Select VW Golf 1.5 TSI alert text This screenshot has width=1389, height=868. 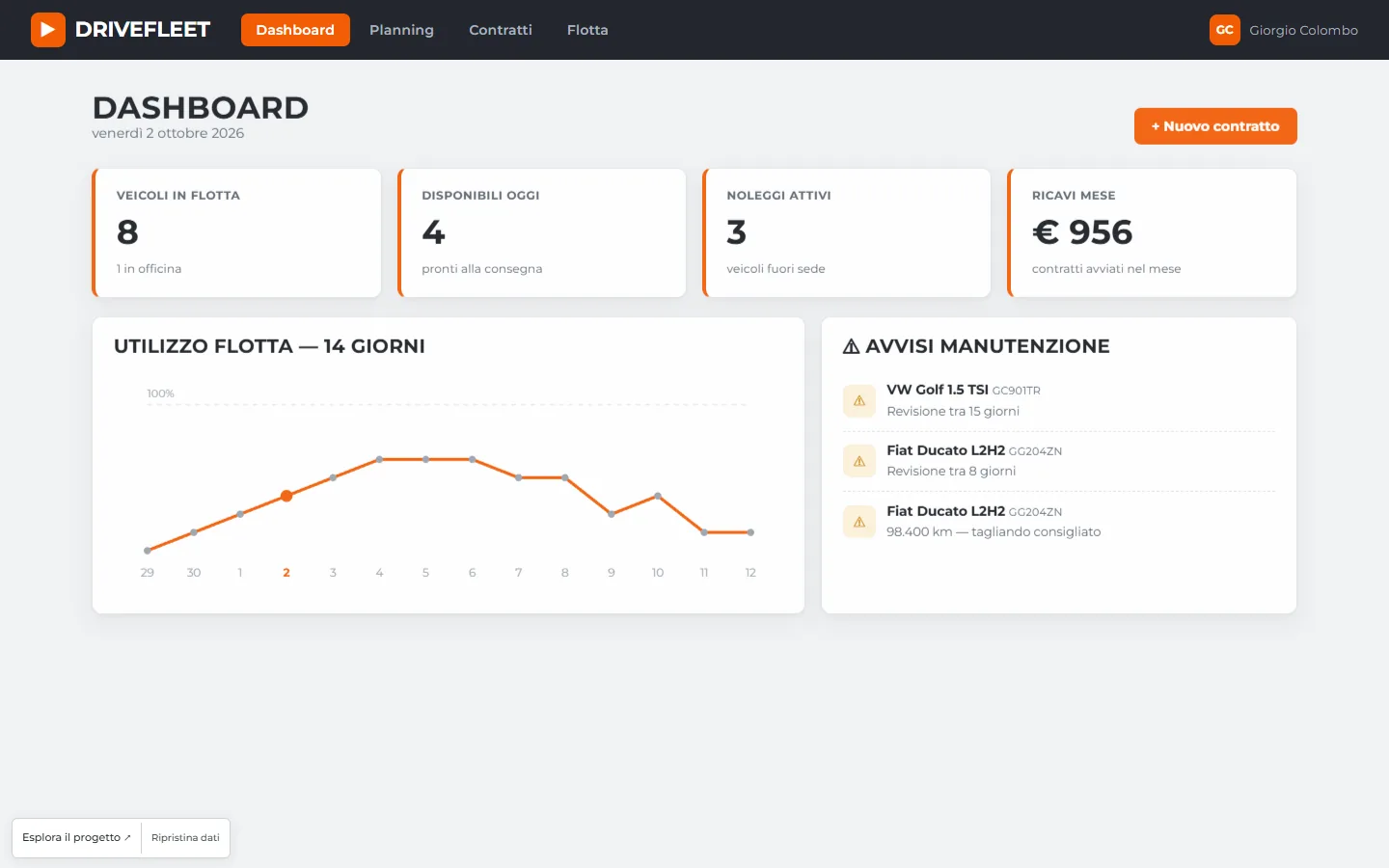click(x=938, y=390)
